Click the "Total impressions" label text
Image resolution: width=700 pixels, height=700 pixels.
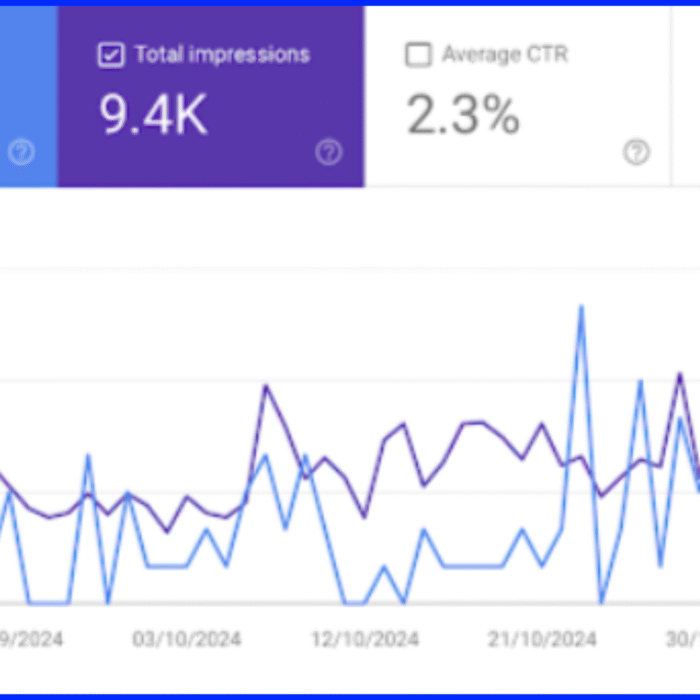pos(222,55)
